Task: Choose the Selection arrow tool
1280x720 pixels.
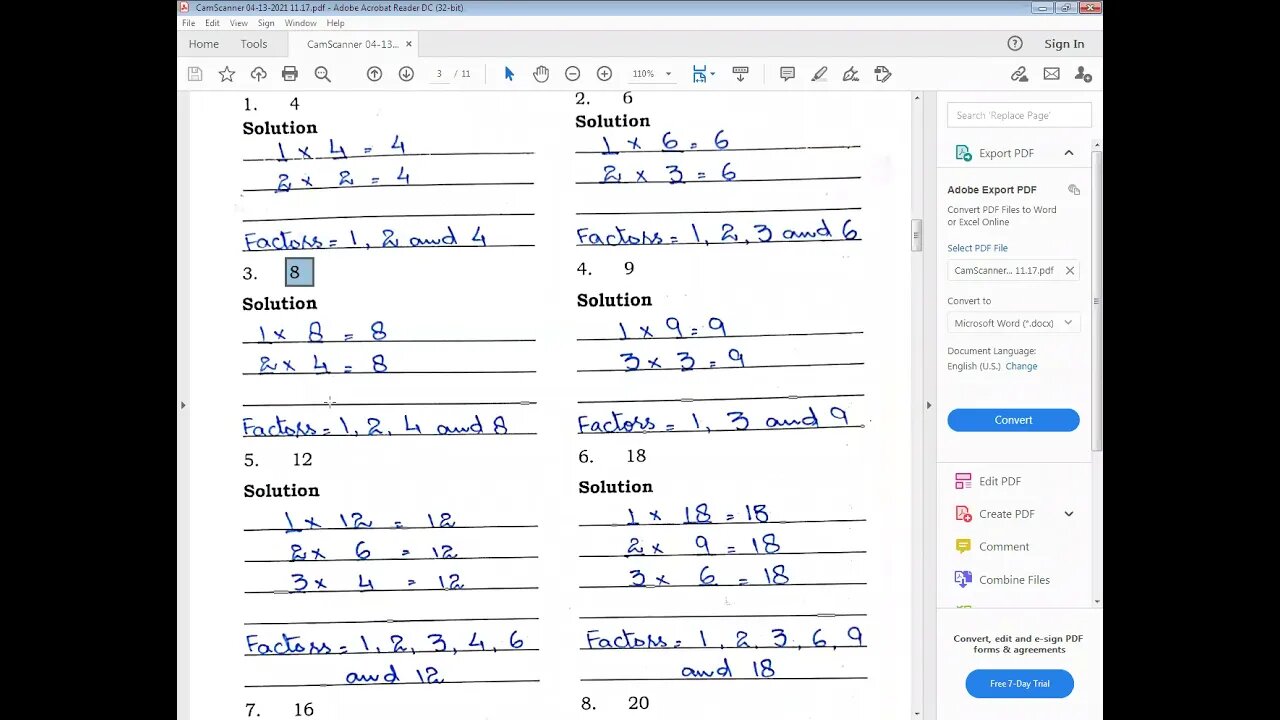Action: coord(509,74)
